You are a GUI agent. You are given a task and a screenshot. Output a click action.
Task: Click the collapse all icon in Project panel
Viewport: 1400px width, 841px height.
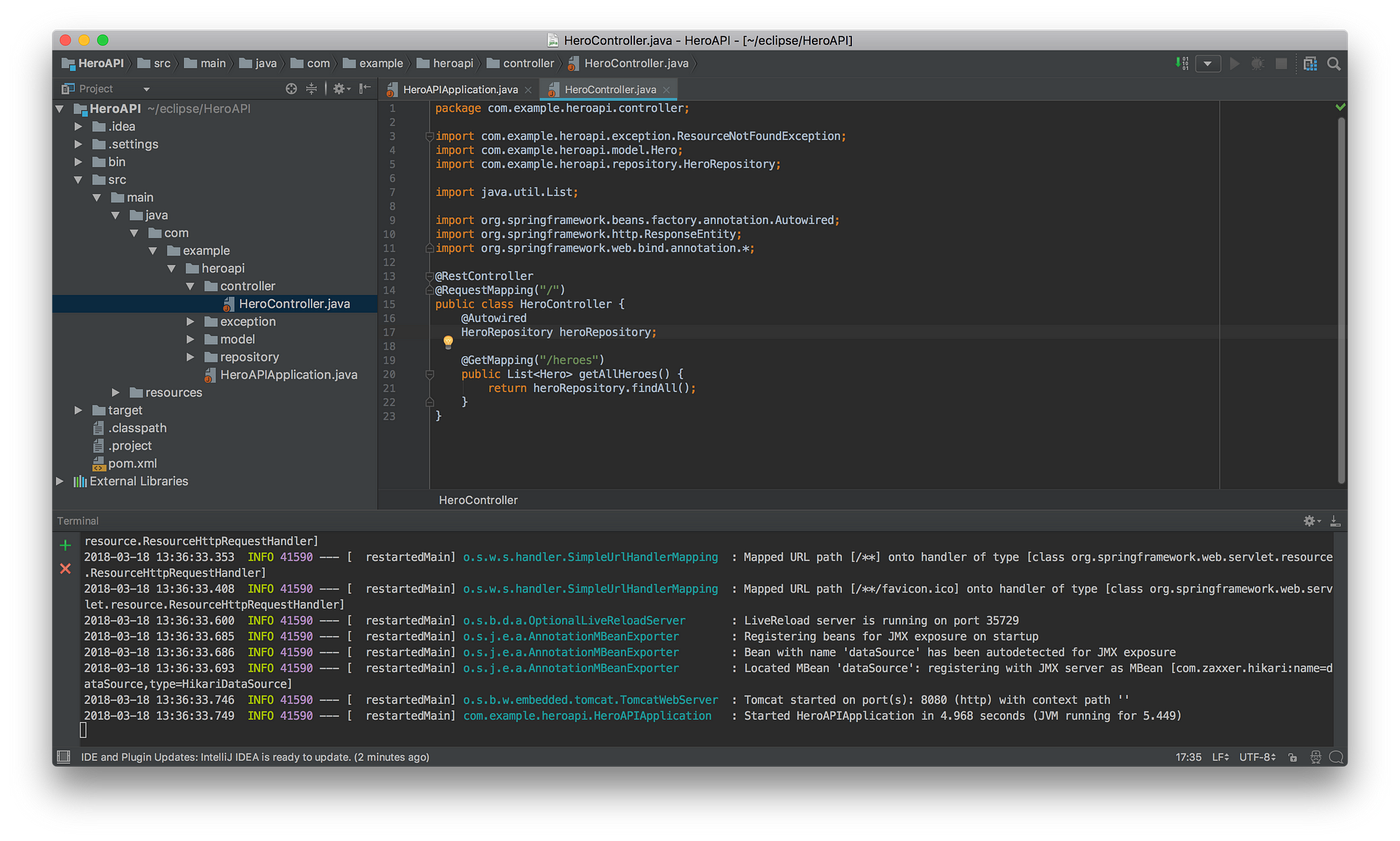click(311, 89)
